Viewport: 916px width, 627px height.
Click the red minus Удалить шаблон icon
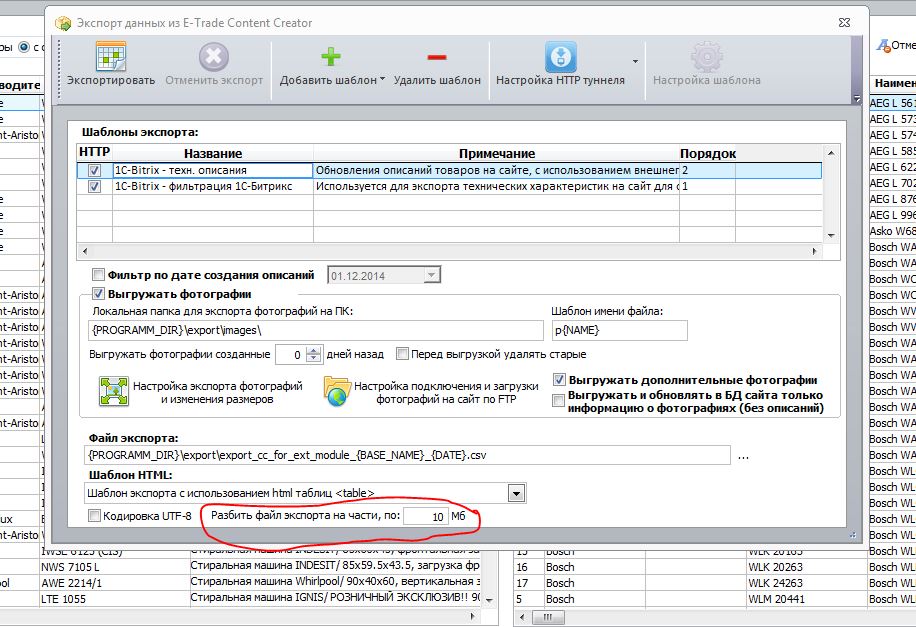(x=437, y=57)
